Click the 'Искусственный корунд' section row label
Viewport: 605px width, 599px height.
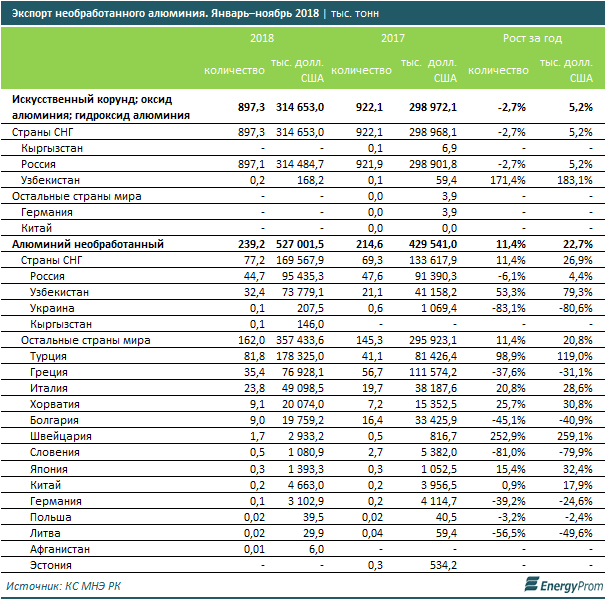click(x=101, y=107)
